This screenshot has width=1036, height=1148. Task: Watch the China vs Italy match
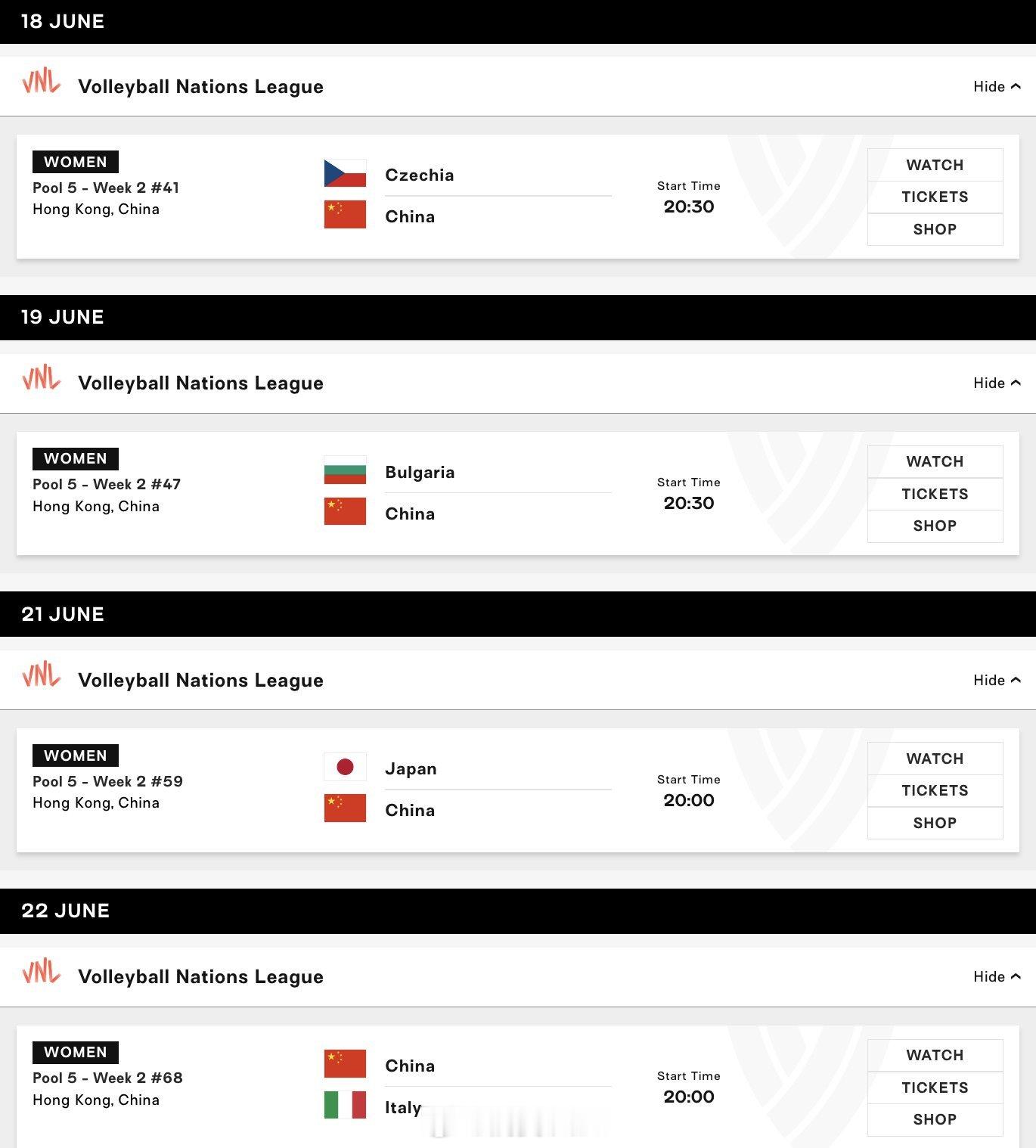(x=935, y=1055)
